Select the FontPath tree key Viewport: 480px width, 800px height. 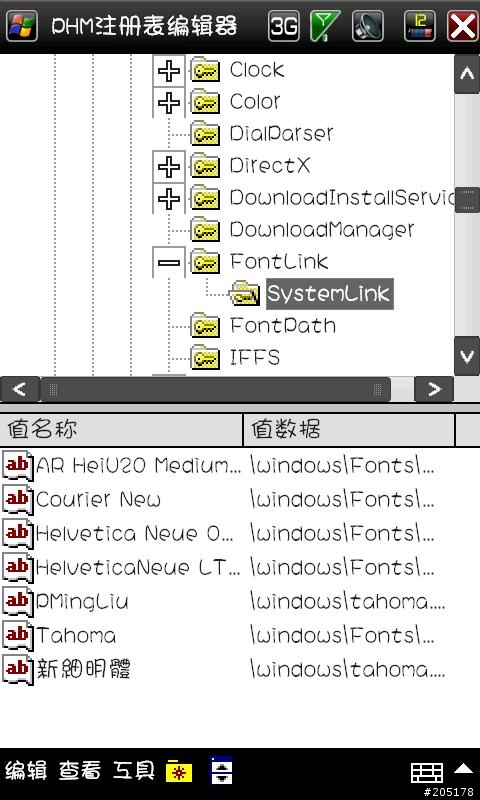283,326
